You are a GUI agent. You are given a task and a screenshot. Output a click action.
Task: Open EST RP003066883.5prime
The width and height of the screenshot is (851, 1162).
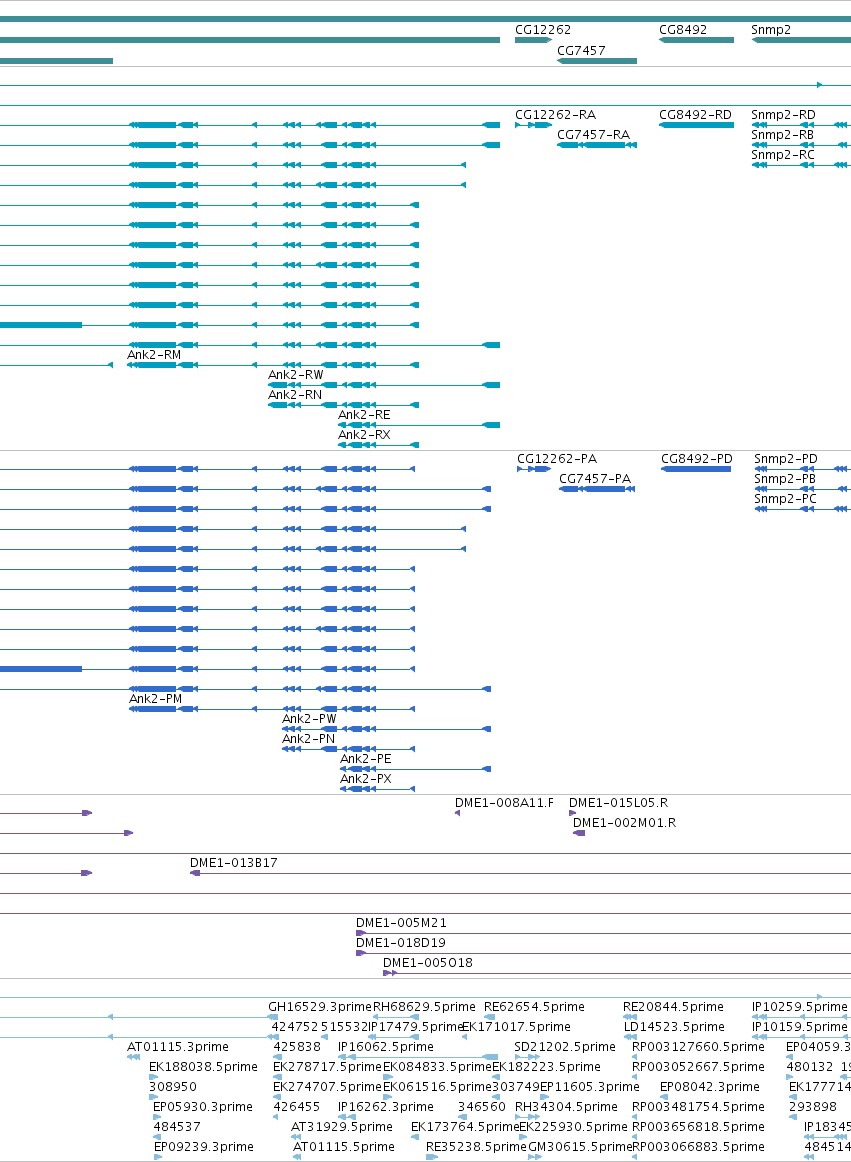click(698, 1146)
